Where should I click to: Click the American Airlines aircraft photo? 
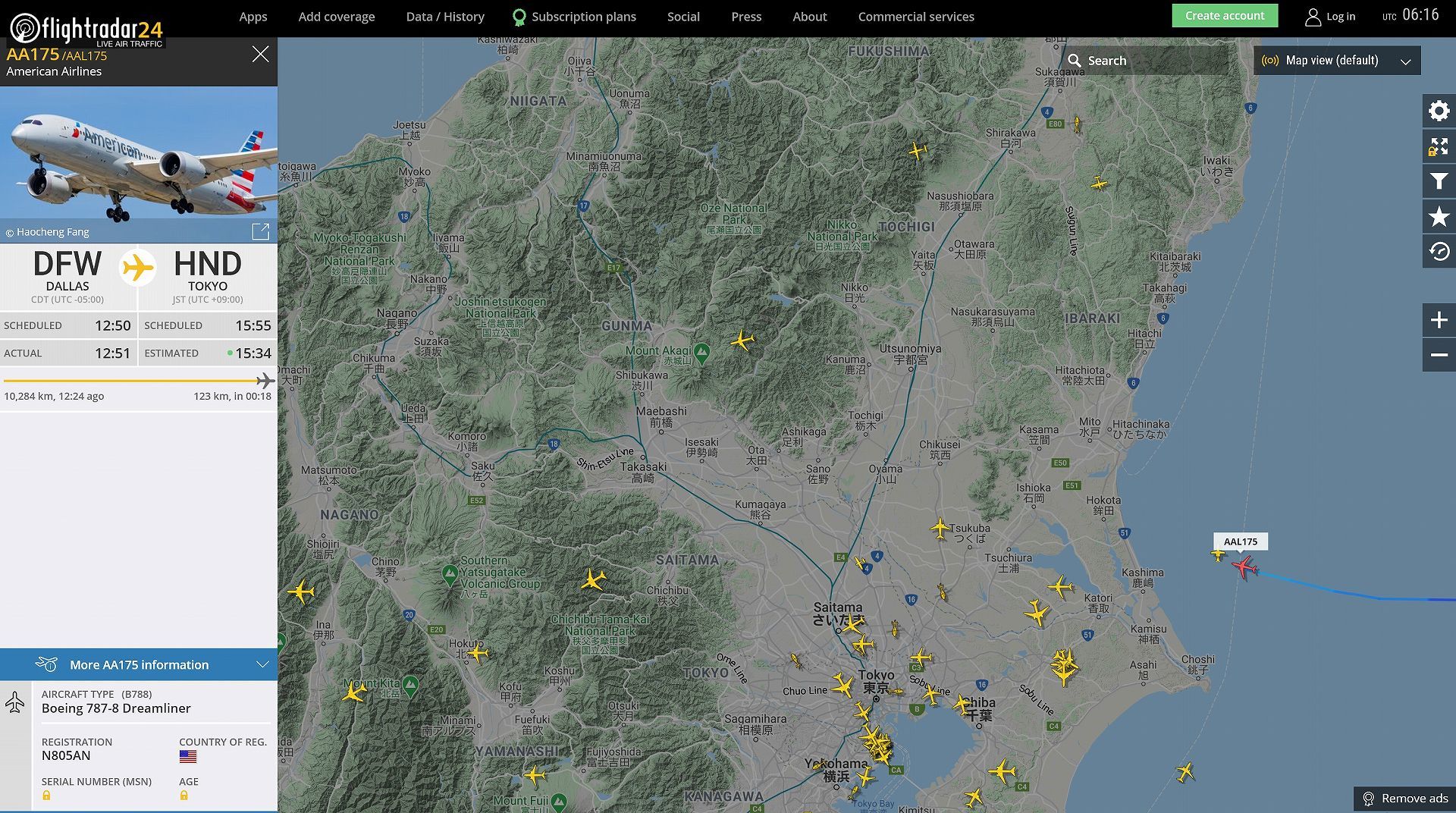pos(139,165)
